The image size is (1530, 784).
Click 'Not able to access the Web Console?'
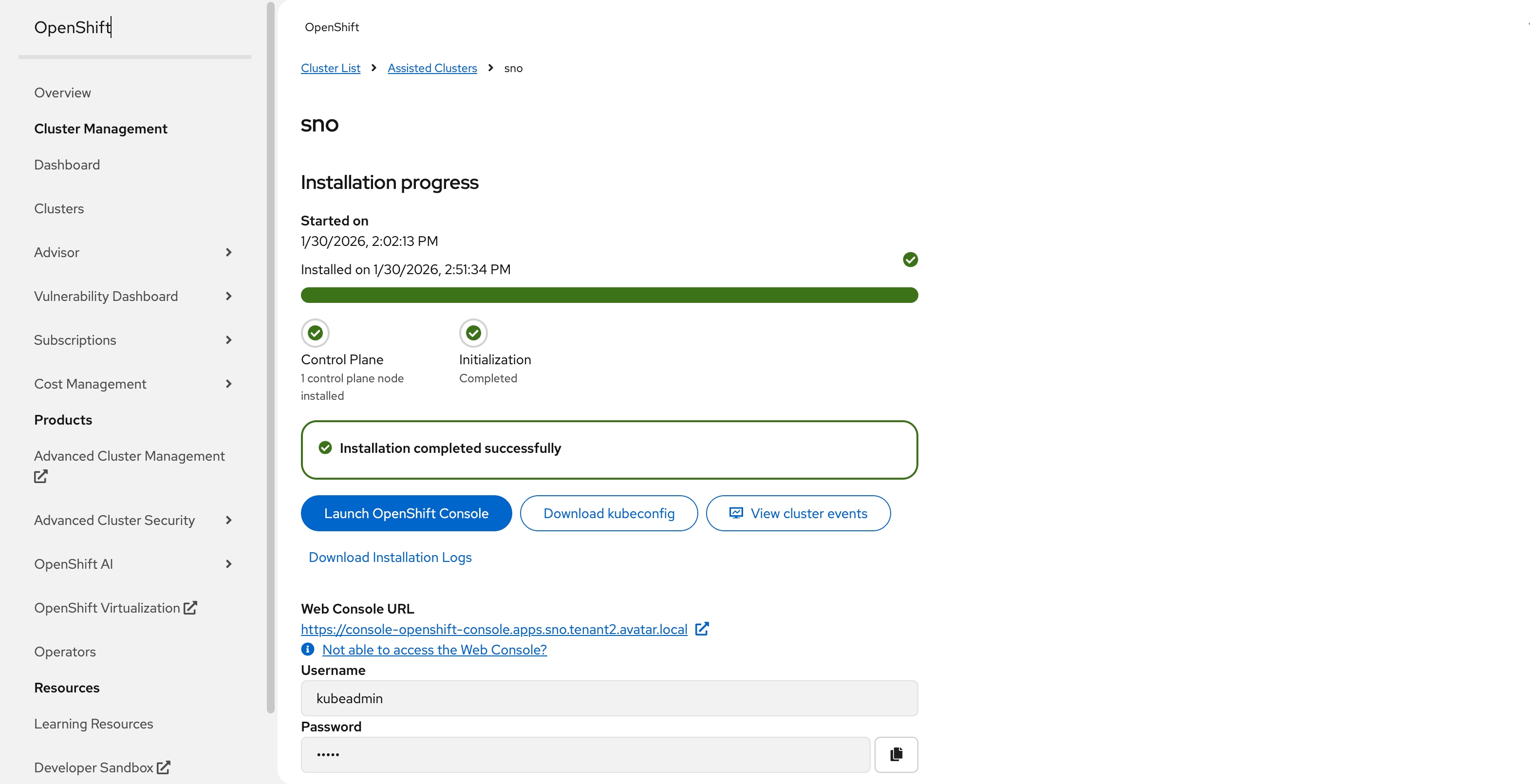click(434, 649)
